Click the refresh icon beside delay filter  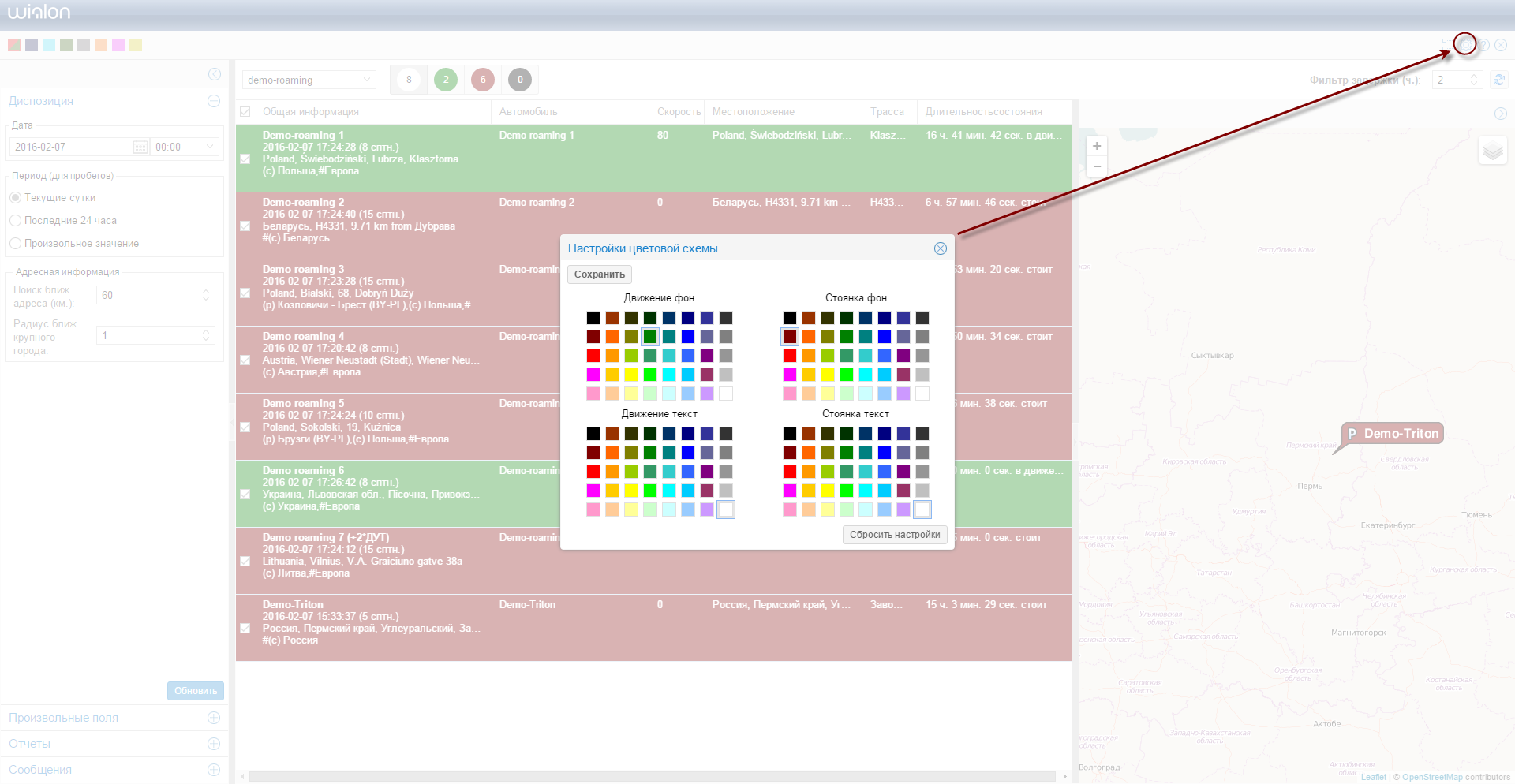[1499, 80]
